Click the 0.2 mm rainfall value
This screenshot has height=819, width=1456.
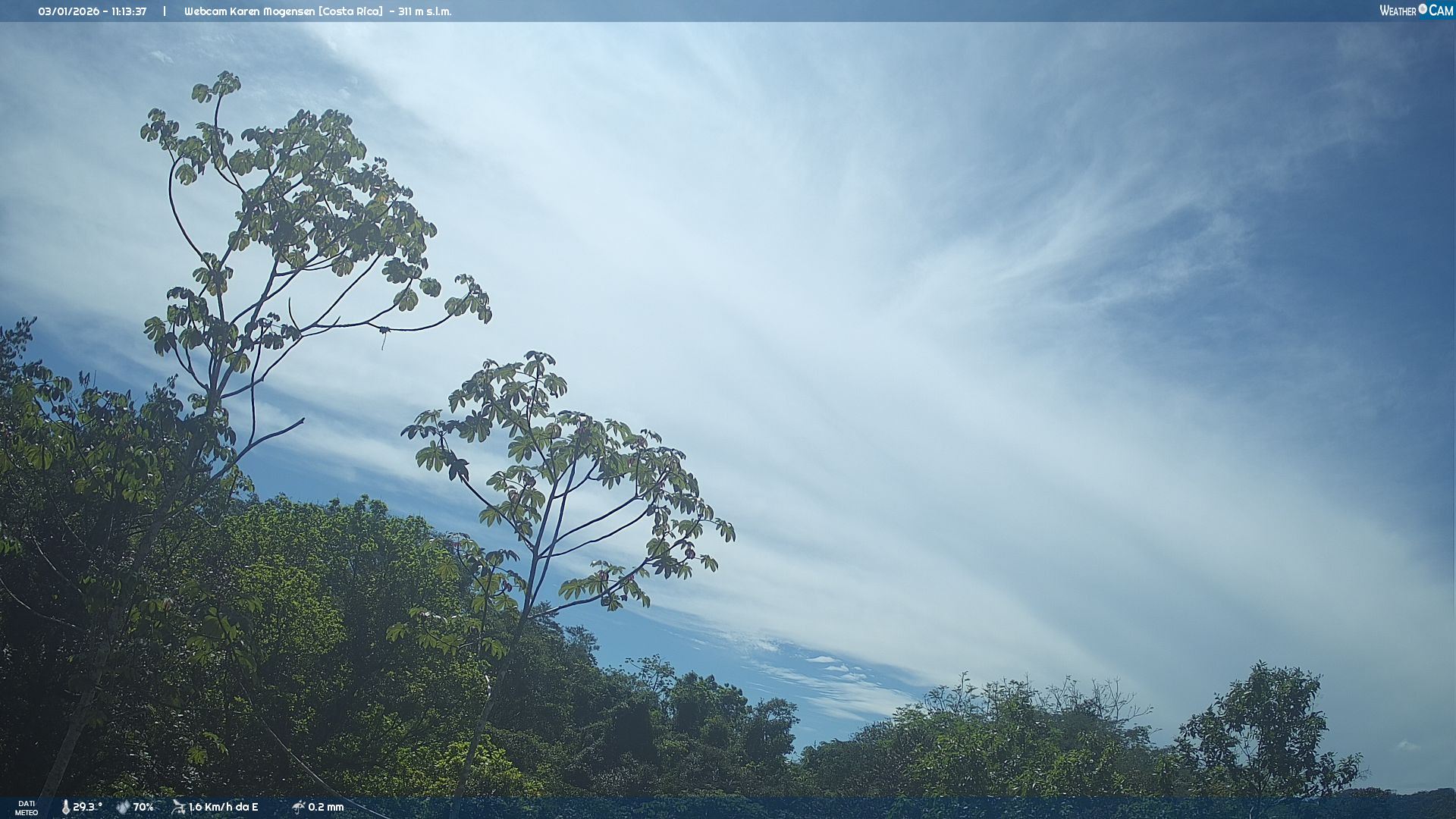325,807
